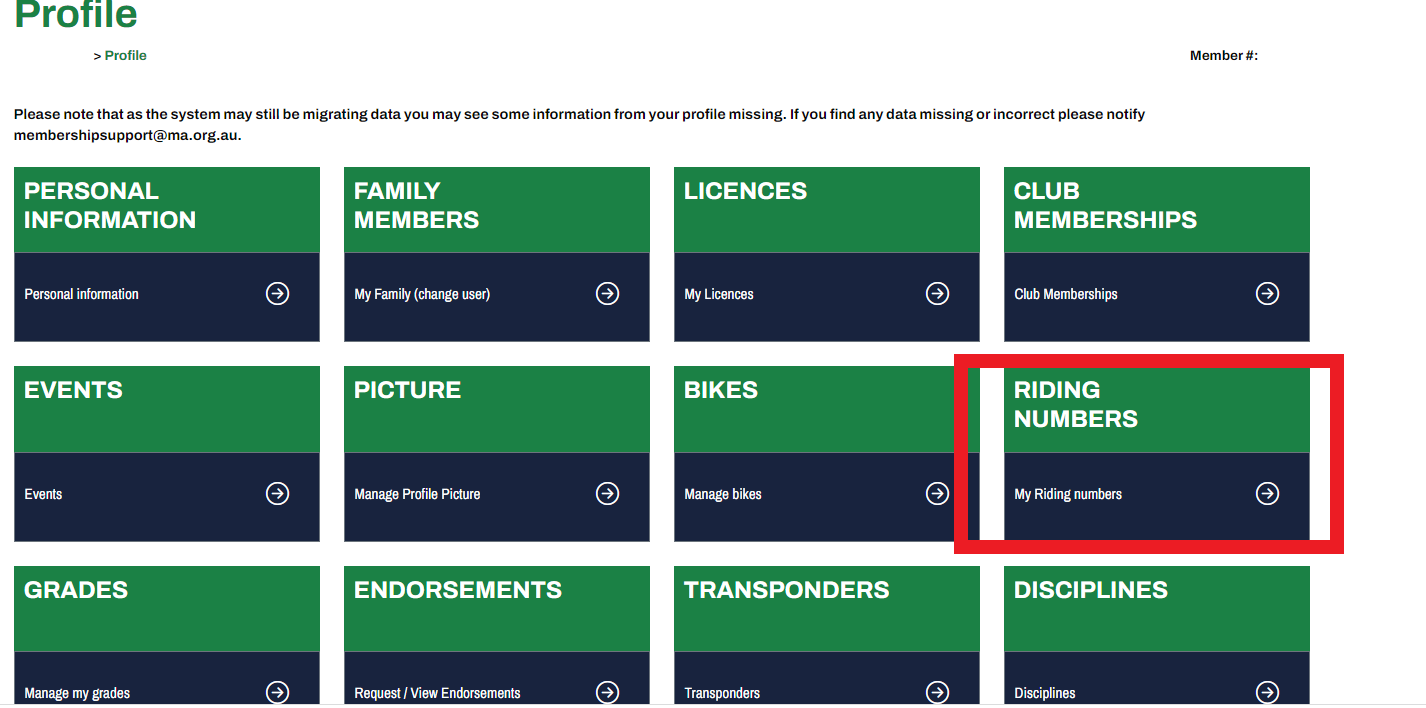This screenshot has height=708, width=1426.
Task: Click arrow icon beside Manage my grades
Action: coord(277,692)
